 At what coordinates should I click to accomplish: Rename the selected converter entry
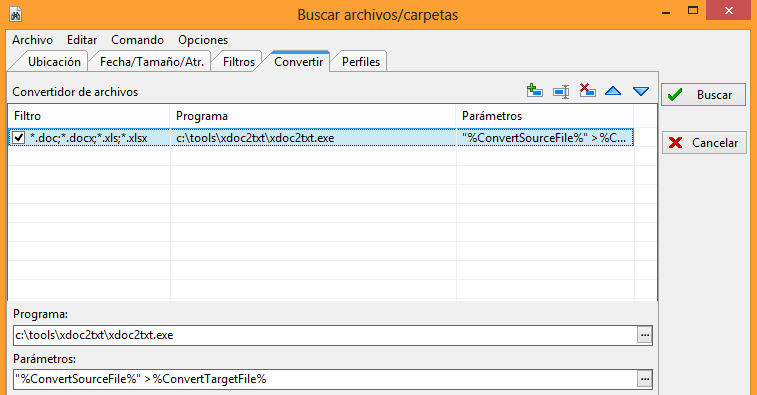click(561, 91)
